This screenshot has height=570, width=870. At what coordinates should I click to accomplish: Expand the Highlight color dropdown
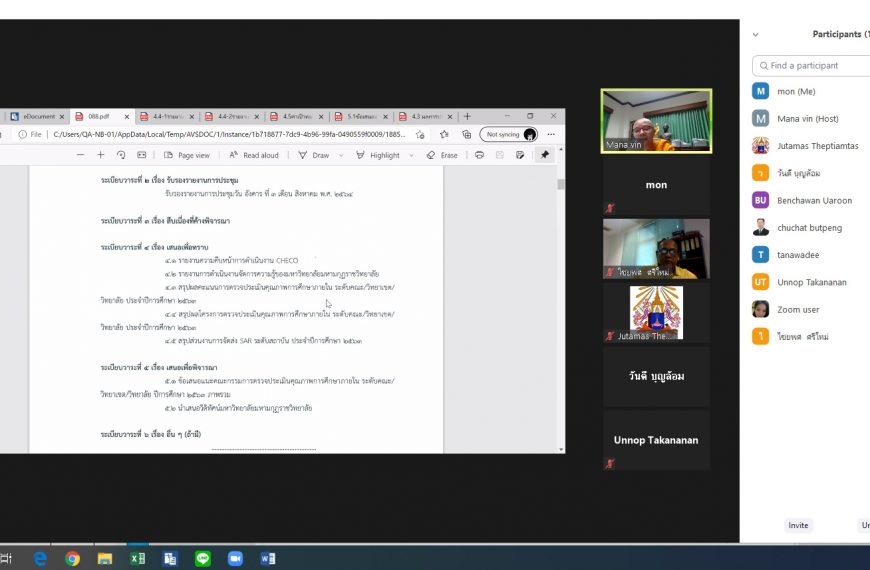(x=411, y=155)
